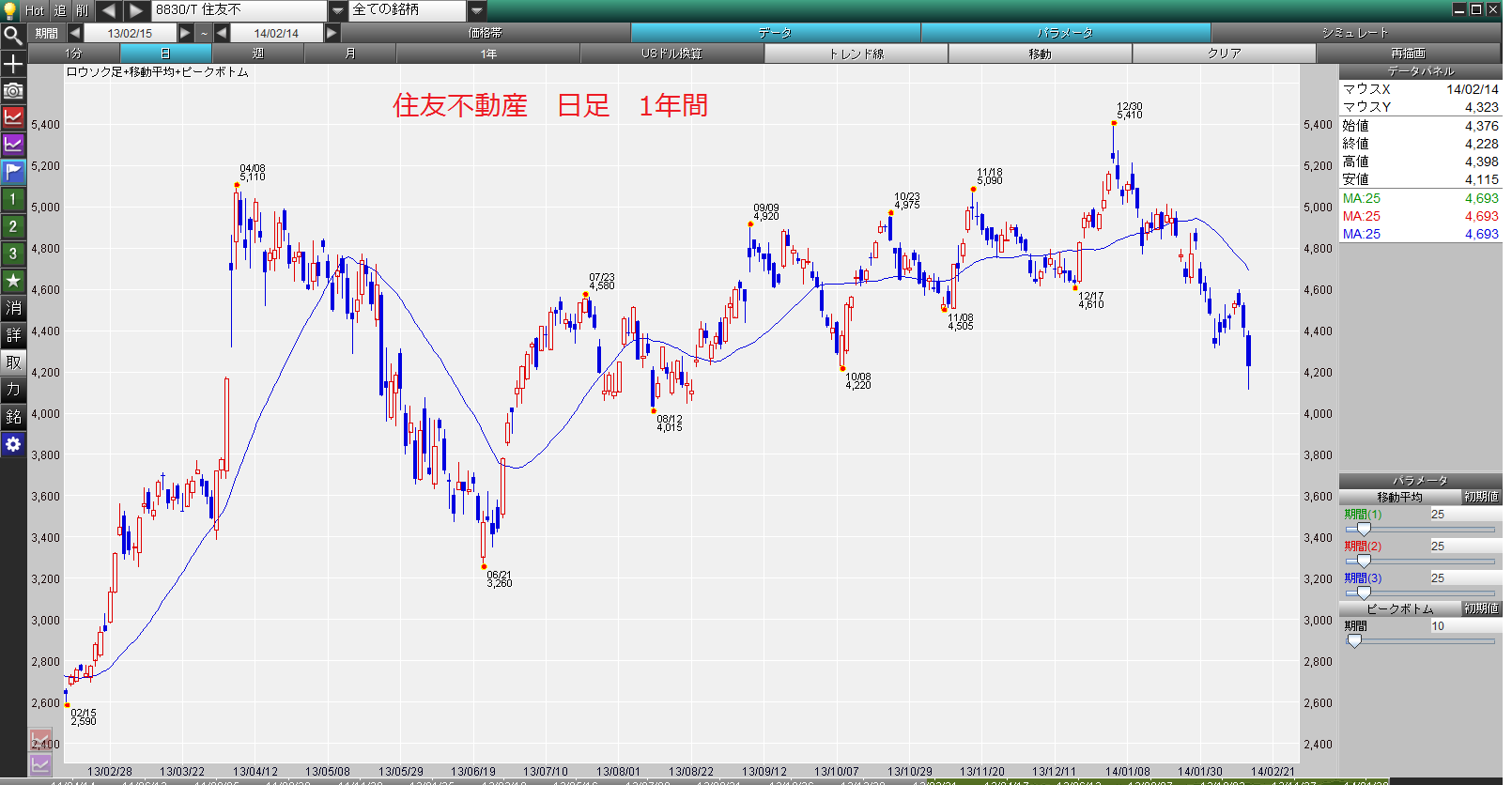Viewport: 1512px width, 785px height.
Task: Click the 追 (add) button
Action: pos(60,10)
